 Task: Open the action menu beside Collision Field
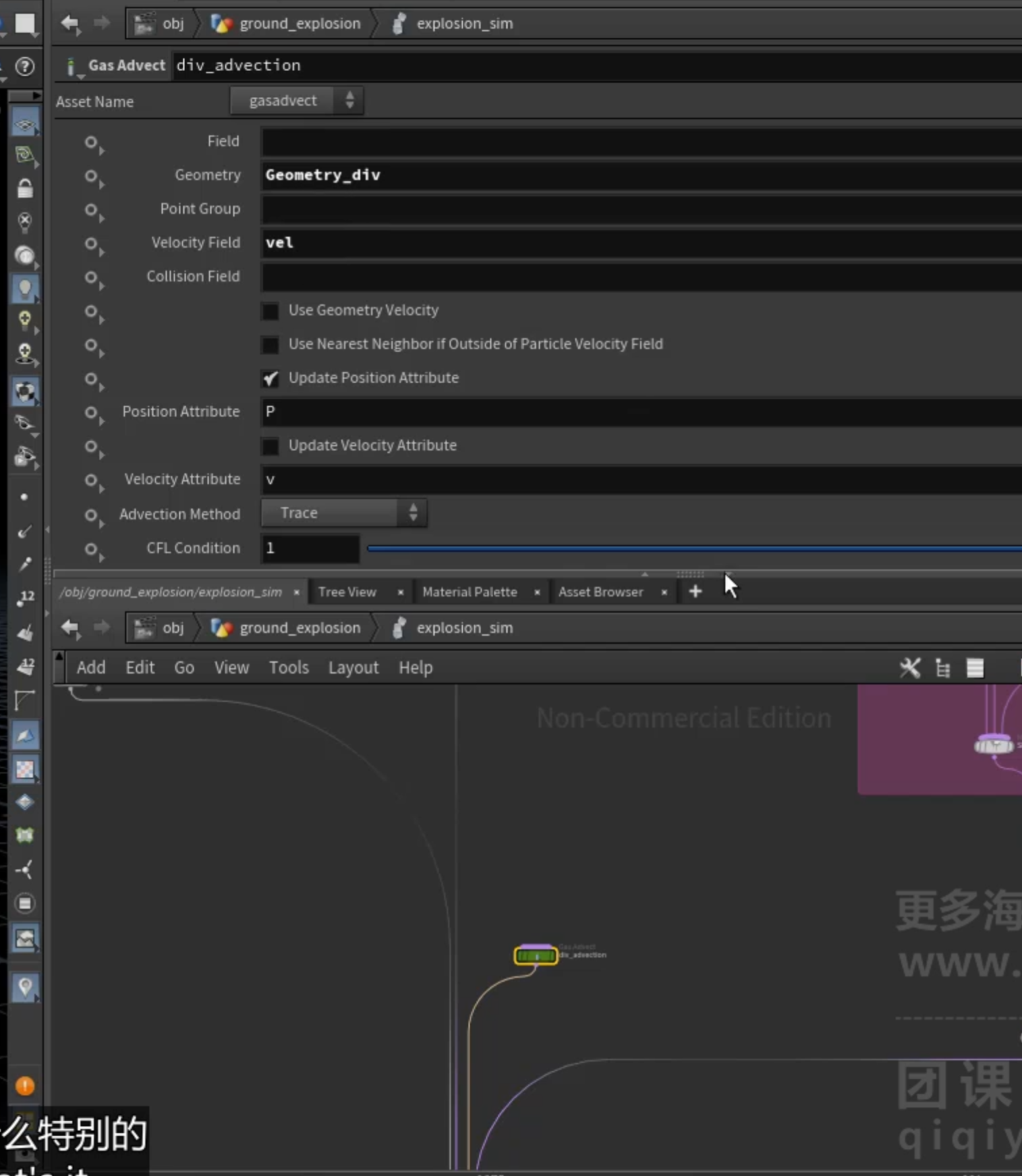[x=94, y=279]
